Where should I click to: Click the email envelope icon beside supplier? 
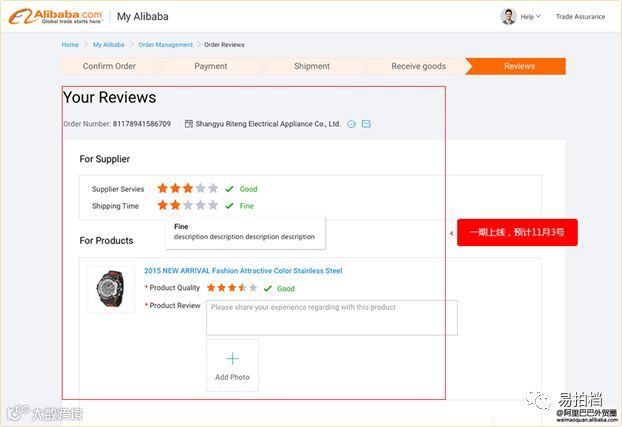point(367,124)
